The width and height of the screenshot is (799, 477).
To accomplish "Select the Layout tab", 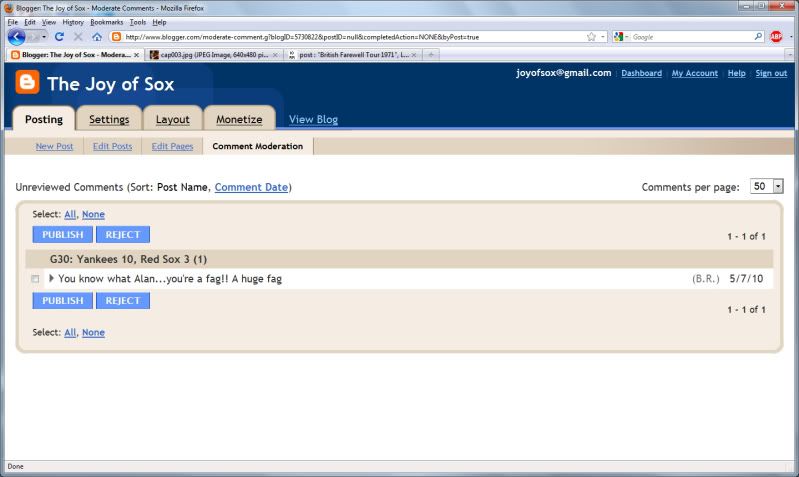I will (x=173, y=119).
